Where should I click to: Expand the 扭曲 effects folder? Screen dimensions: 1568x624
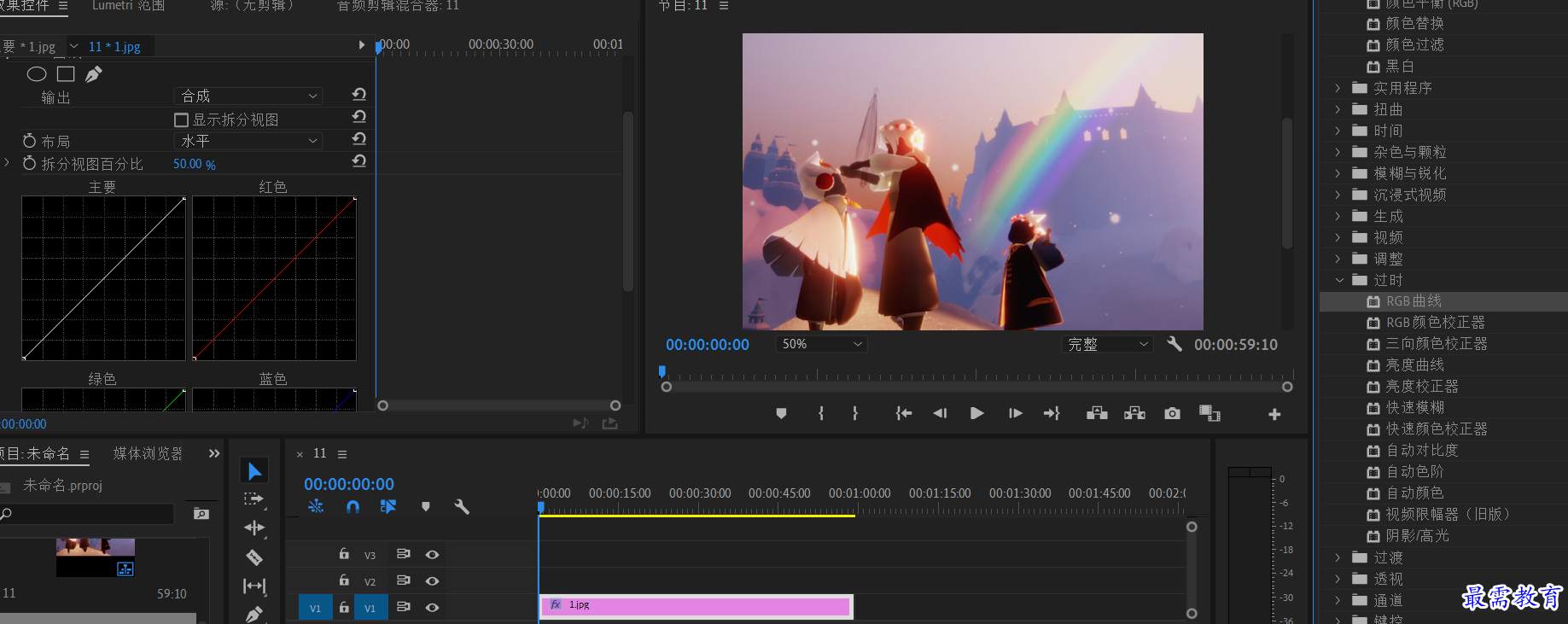pyautogui.click(x=1338, y=109)
